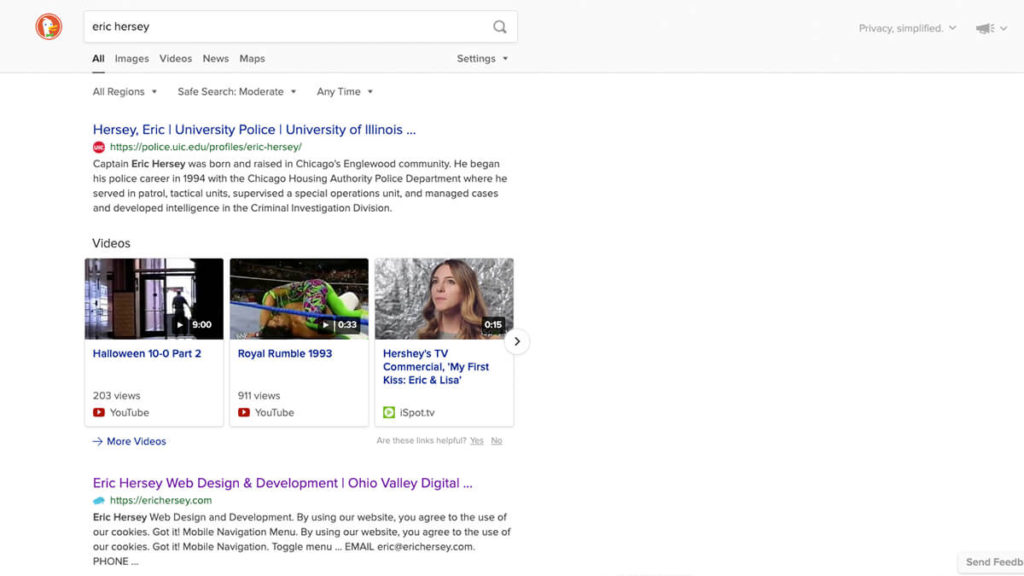Switch to the News tab
Viewport: 1024px width, 576px height.
click(x=215, y=59)
